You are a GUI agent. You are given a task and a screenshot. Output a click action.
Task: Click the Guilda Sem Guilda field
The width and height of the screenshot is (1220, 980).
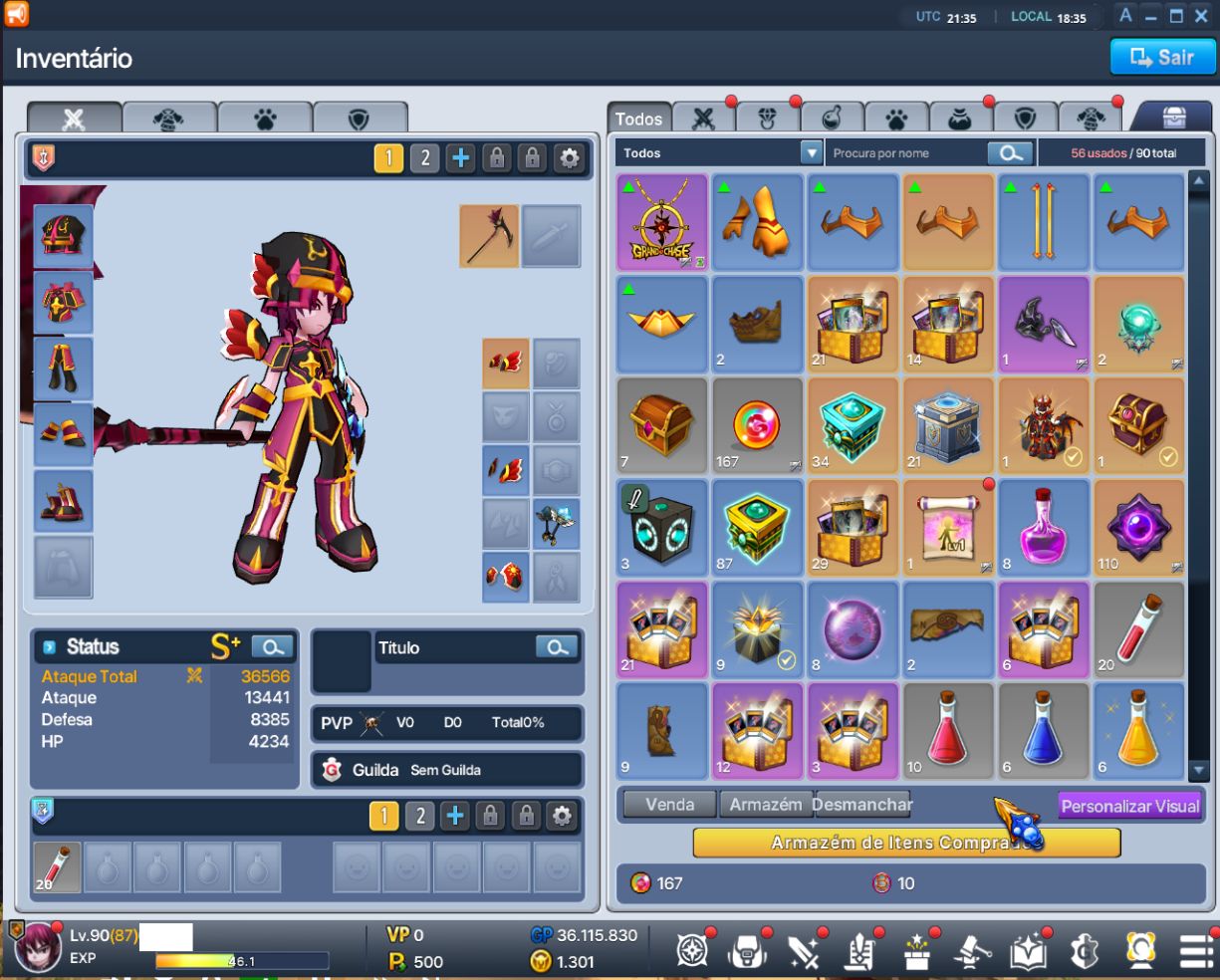446,770
